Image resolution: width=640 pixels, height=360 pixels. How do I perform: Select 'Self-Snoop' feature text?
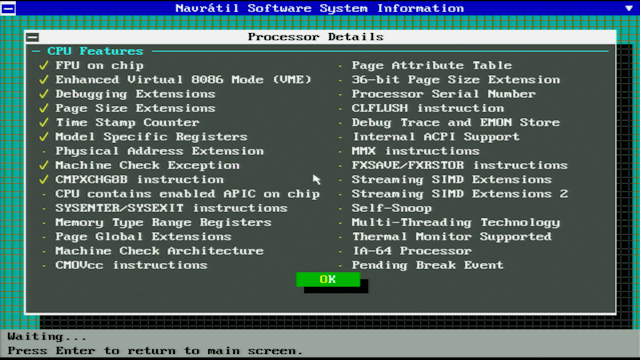tap(392, 208)
